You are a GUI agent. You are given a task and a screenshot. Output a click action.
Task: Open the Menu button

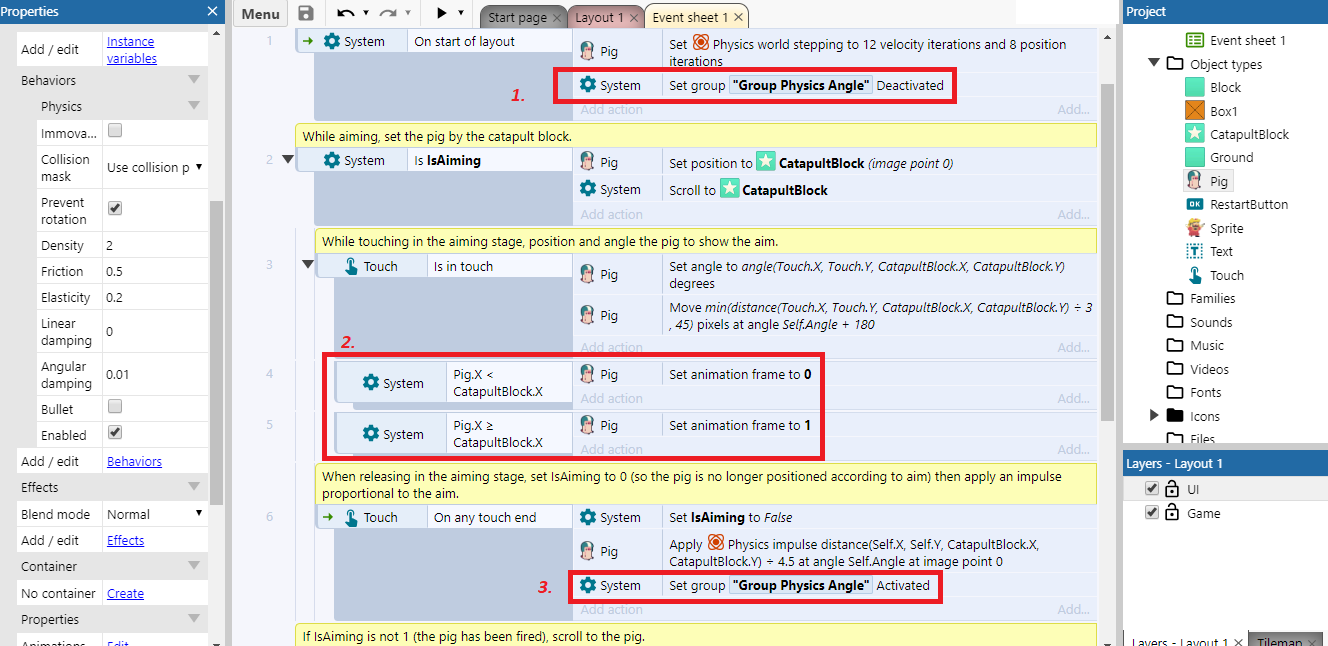(260, 14)
